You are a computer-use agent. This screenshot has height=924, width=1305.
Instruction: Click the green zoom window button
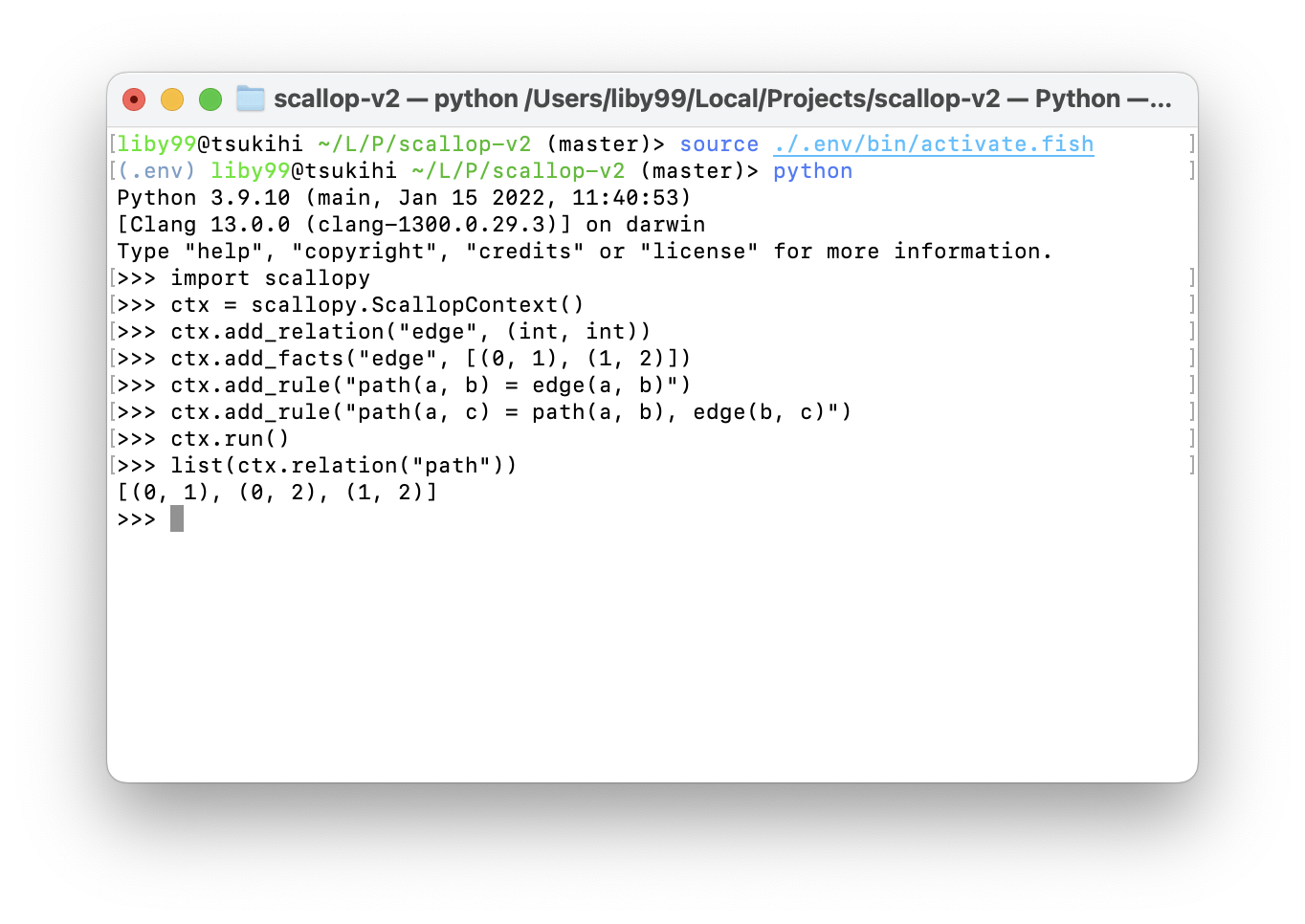(x=210, y=99)
